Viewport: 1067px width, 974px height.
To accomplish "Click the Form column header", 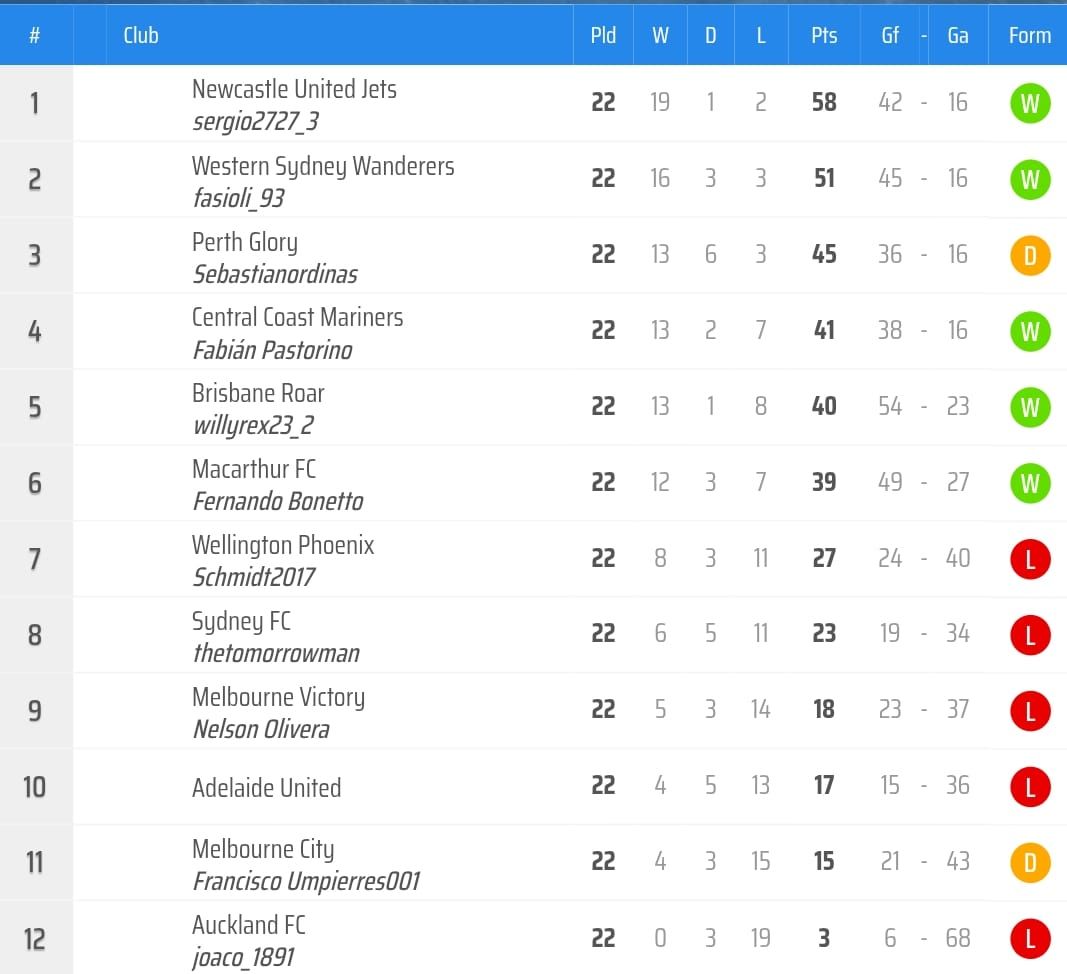I will click(1029, 35).
